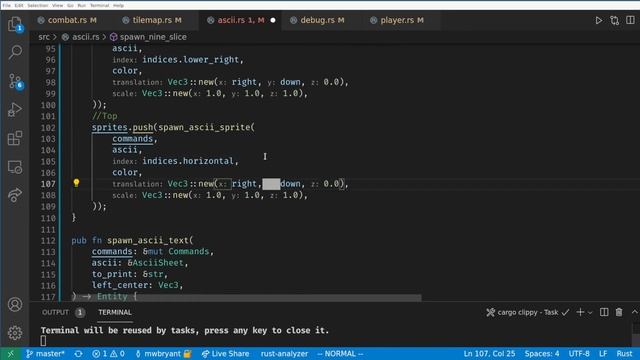640x360 pixels.
Task: Change file encoding UTF-8
Action: pyautogui.click(x=579, y=354)
